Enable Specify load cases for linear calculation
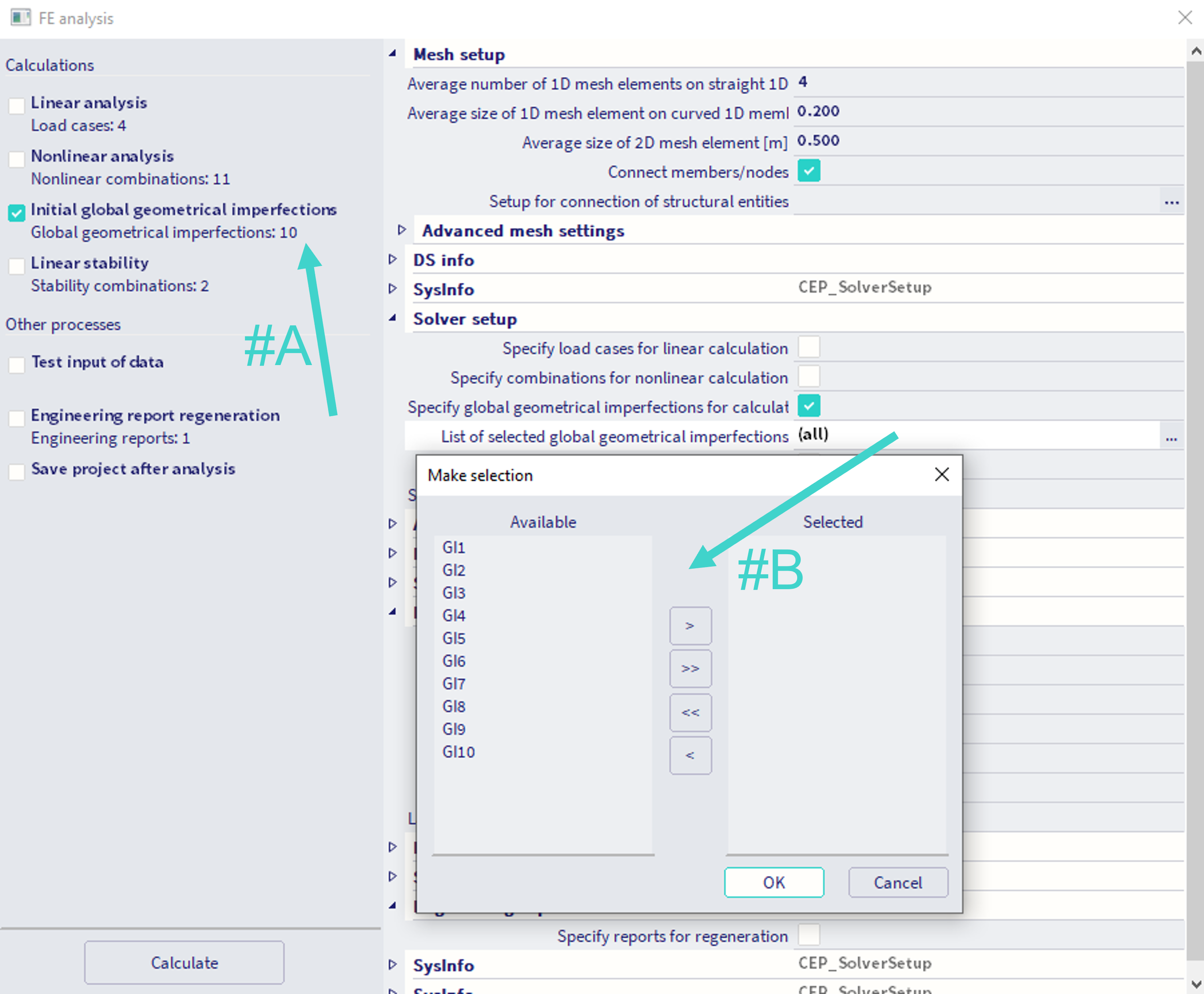This screenshot has width=1204, height=994. pos(808,347)
